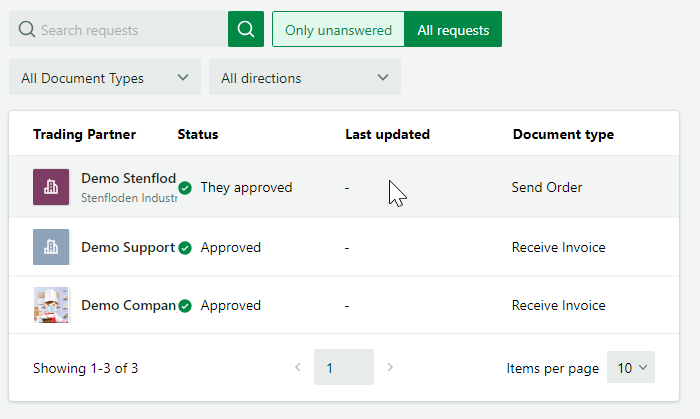Click the Demo Company chef avatar thumbnail
700x419 pixels.
(51, 305)
